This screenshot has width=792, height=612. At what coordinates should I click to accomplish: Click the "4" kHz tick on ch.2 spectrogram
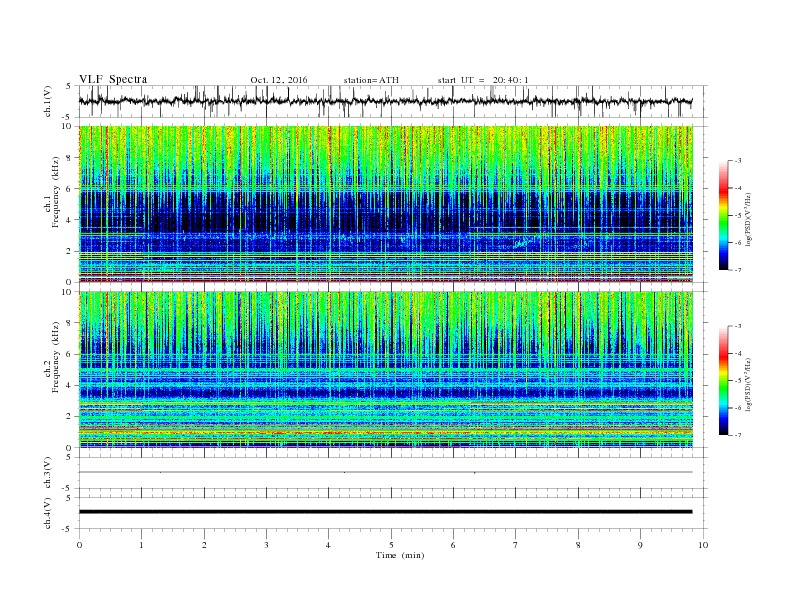pyautogui.click(x=70, y=385)
